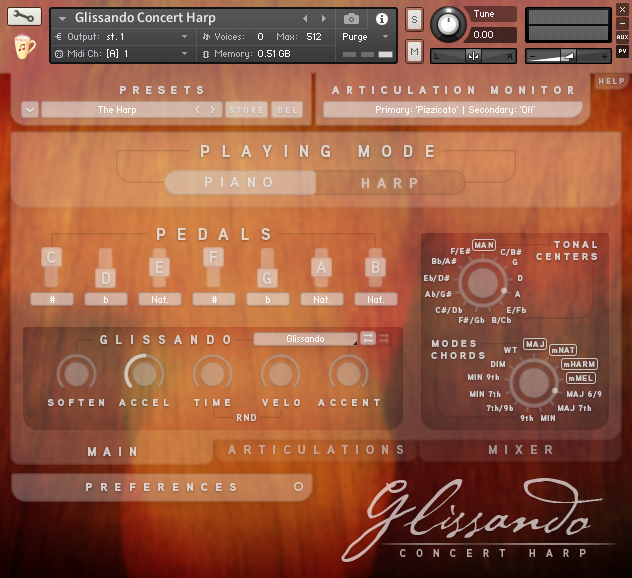632x578 pixels.
Task: Click the Max voices value 512
Action: point(314,37)
